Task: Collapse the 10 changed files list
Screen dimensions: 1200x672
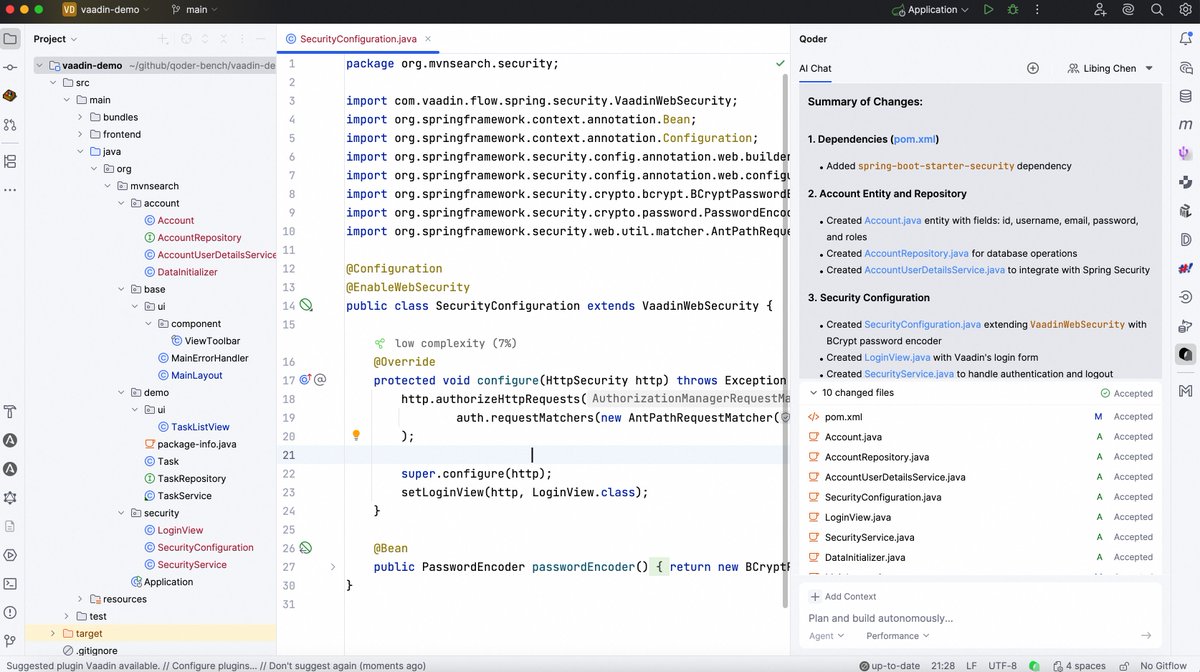Action: (813, 393)
